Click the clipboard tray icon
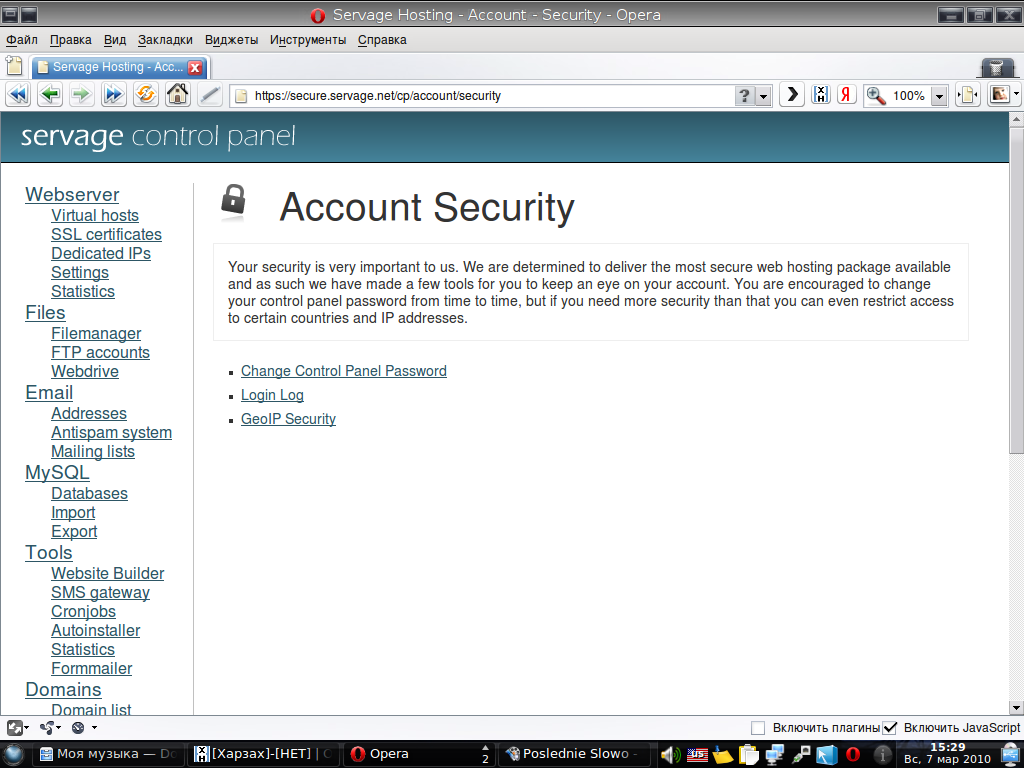The height and width of the screenshot is (768, 1024). click(x=749, y=755)
